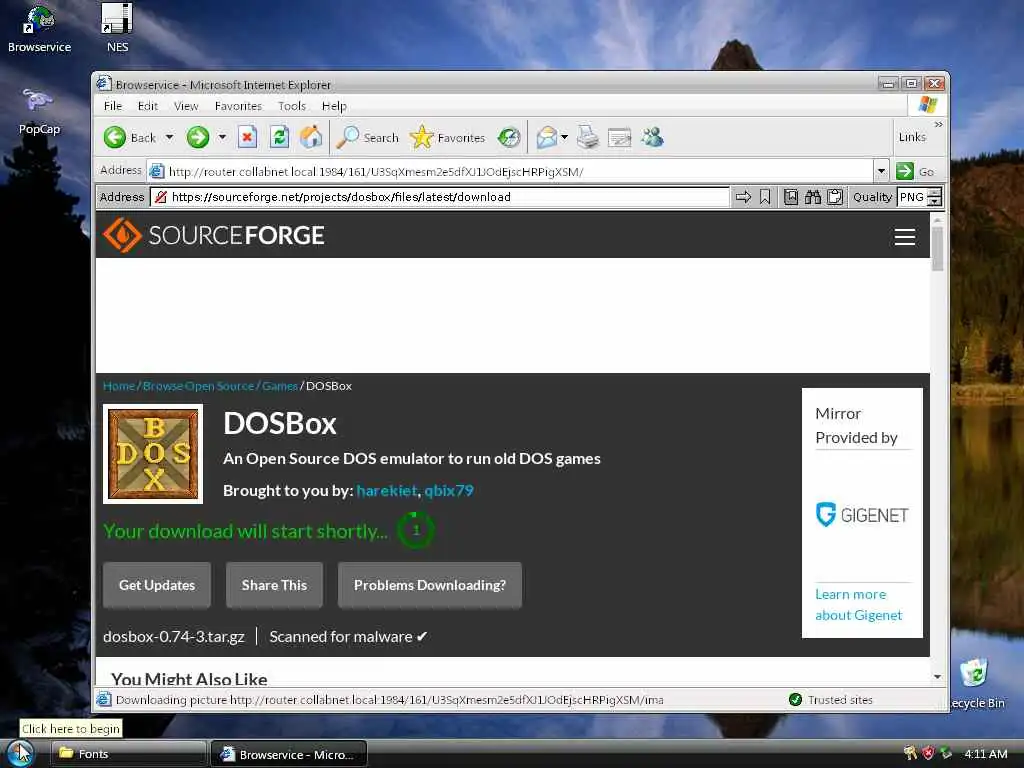
Task: Click the Gigenet mirror logo
Action: click(862, 515)
